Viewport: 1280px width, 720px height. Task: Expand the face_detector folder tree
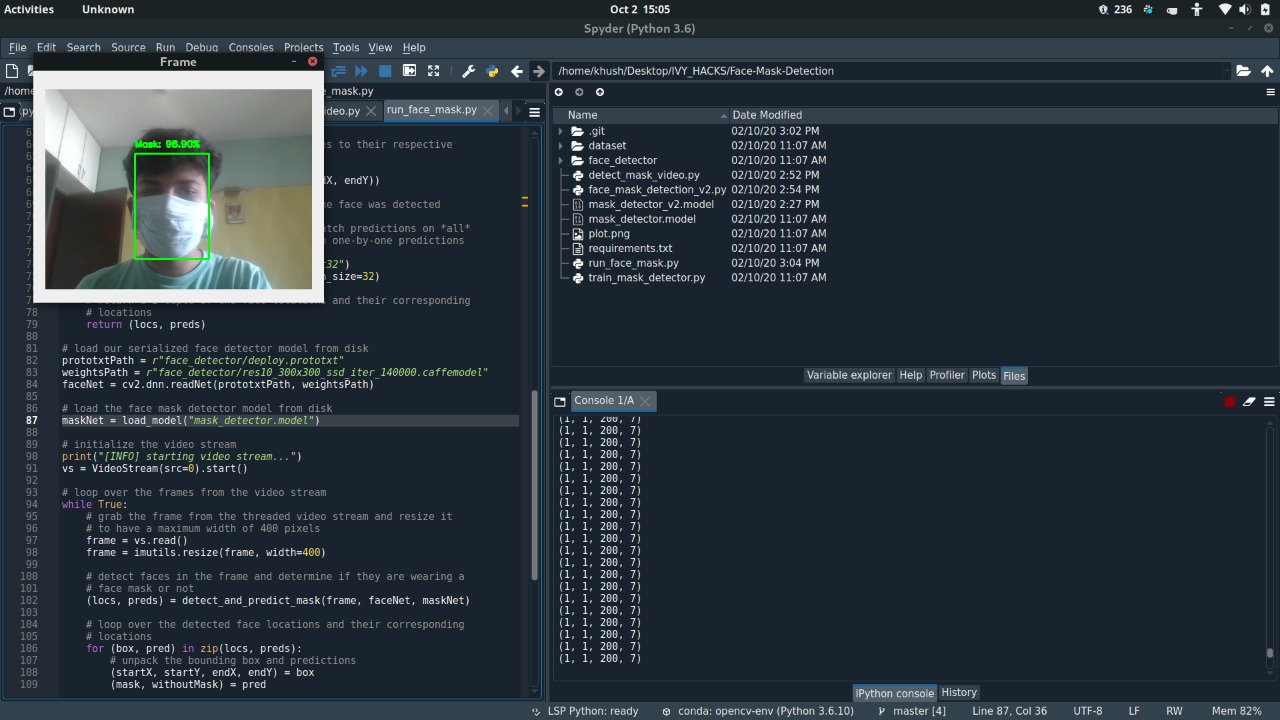point(561,160)
